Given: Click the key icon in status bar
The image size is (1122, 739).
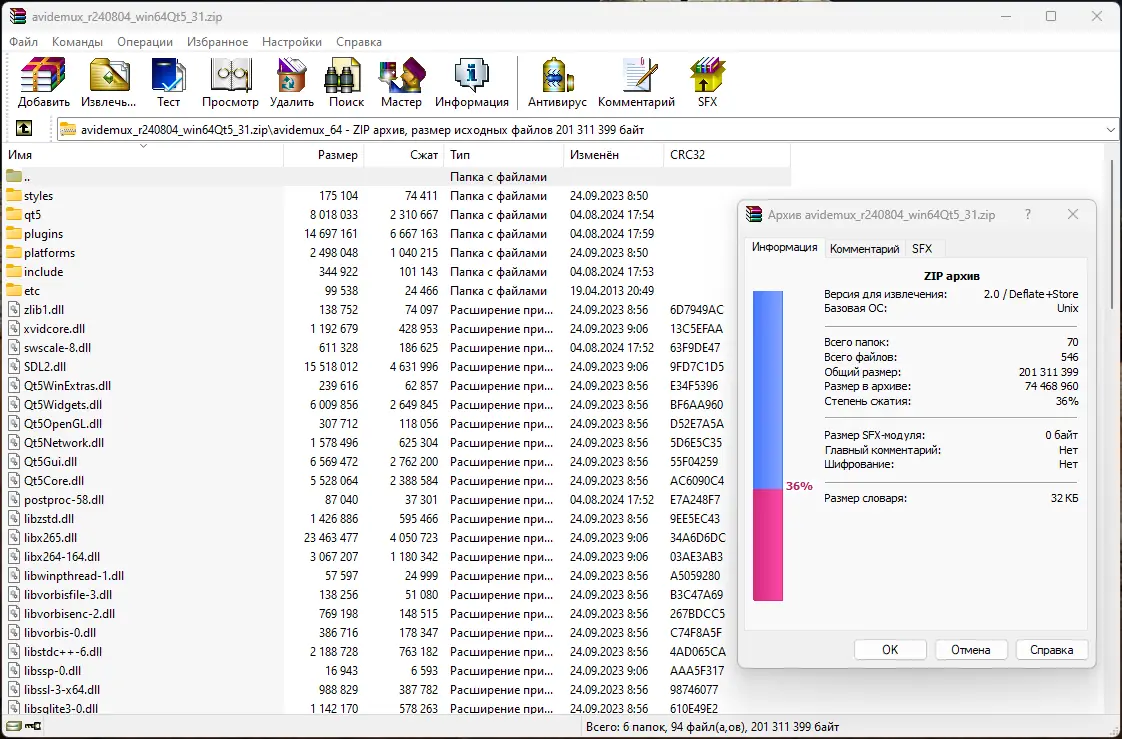Looking at the screenshot, I should click(33, 727).
